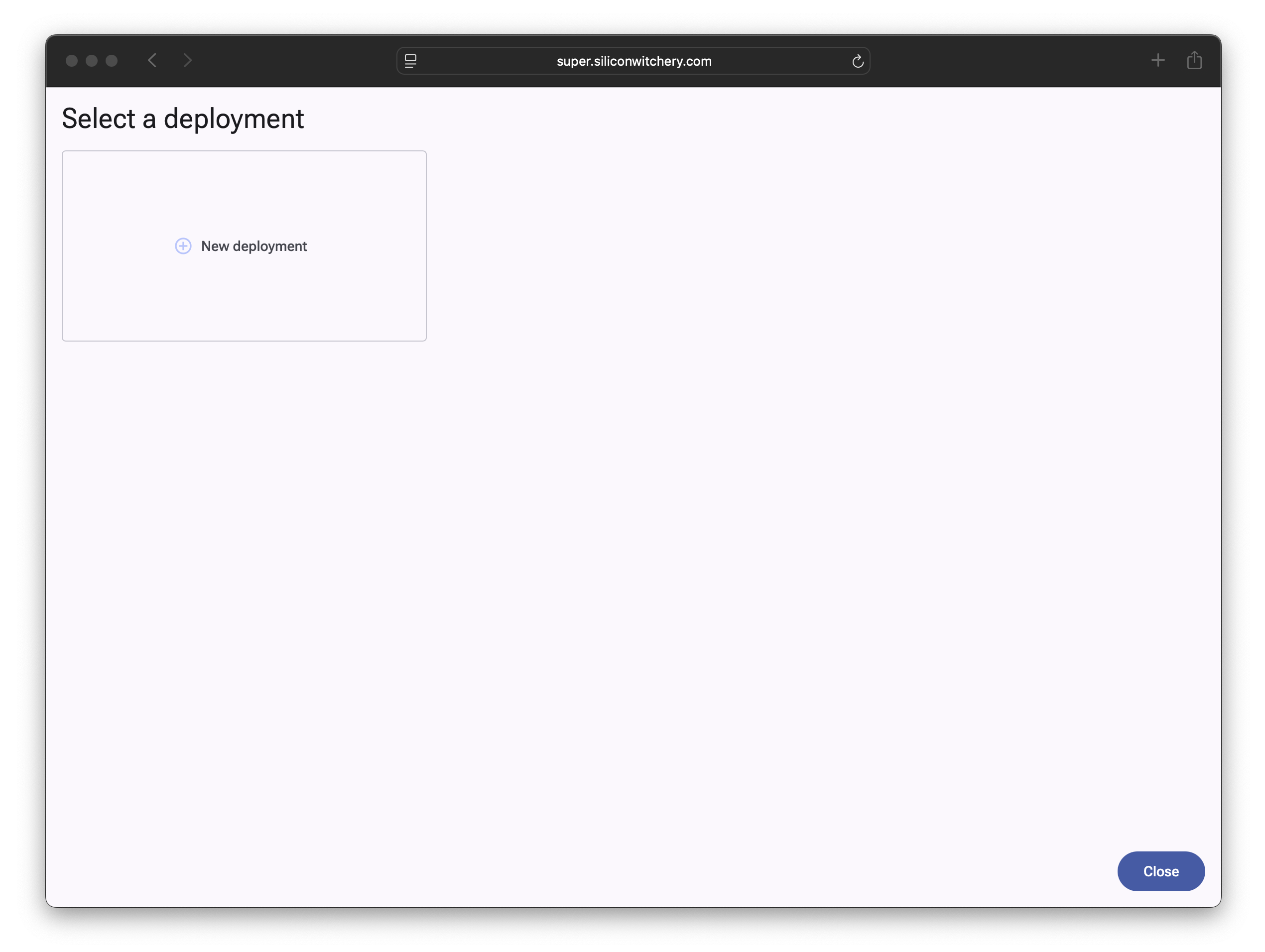
Task: Go back using the browser back arrow
Action: pos(152,60)
